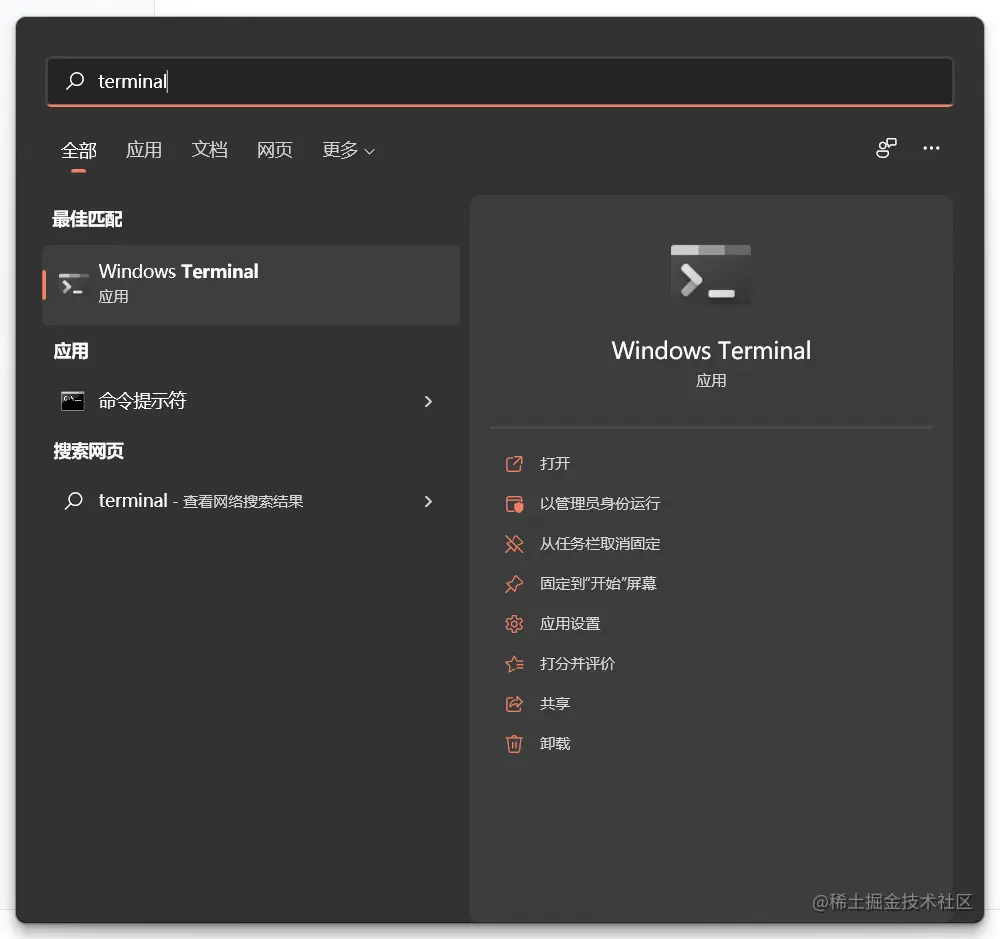Expand the 更多 dropdown
The image size is (1000, 939).
(348, 150)
